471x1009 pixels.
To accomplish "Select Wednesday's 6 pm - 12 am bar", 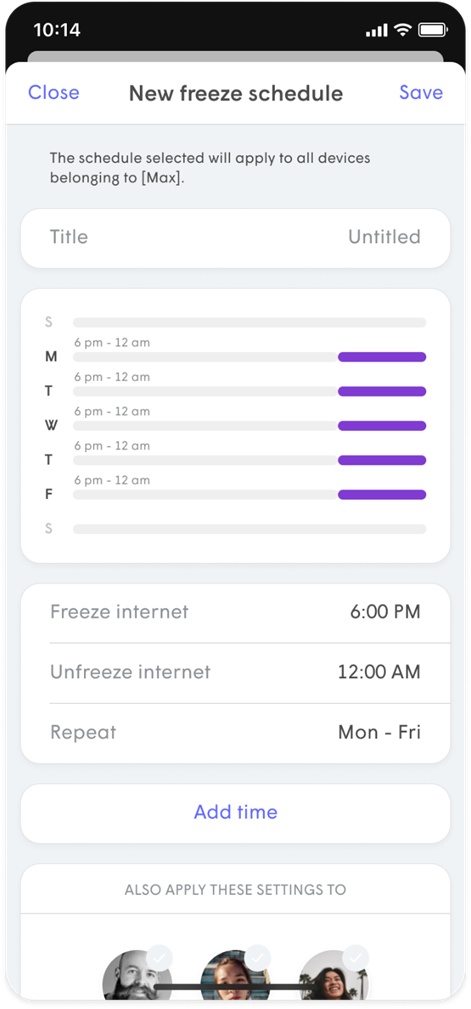I will pos(382,425).
